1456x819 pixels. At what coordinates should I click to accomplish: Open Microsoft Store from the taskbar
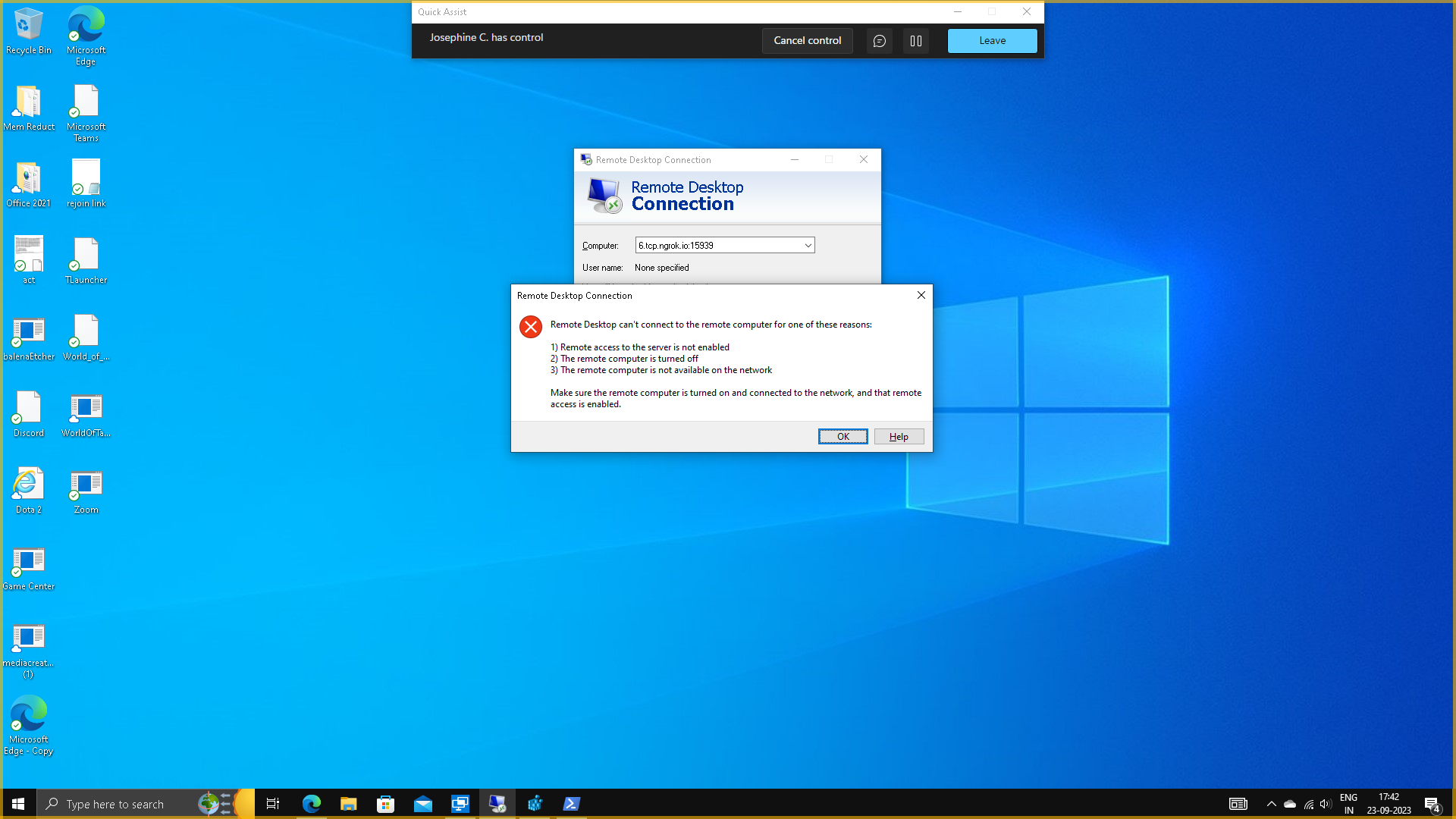point(385,804)
